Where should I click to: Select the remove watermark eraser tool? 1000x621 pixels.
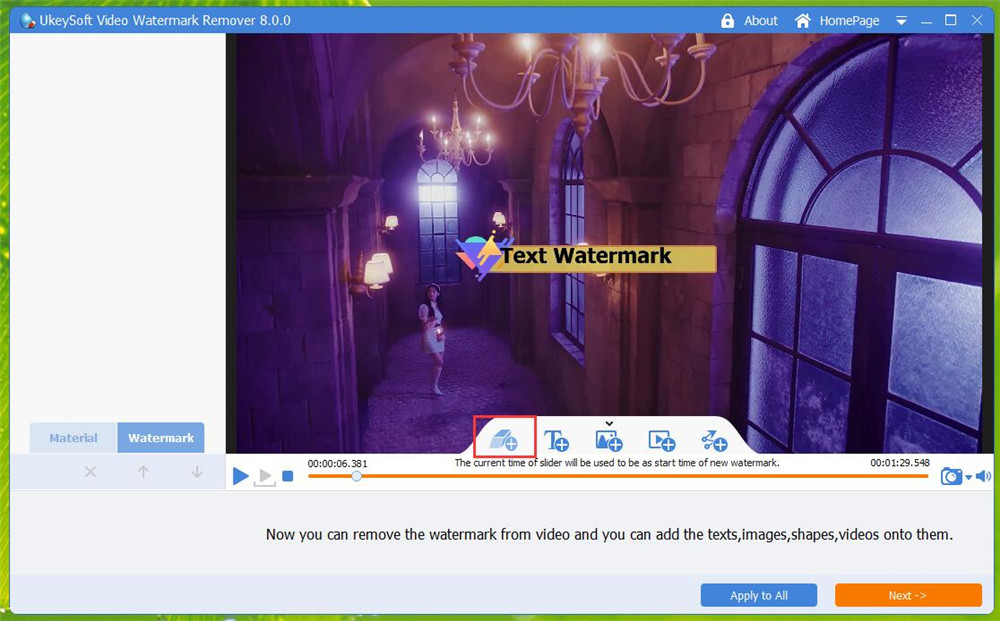[x=504, y=438]
